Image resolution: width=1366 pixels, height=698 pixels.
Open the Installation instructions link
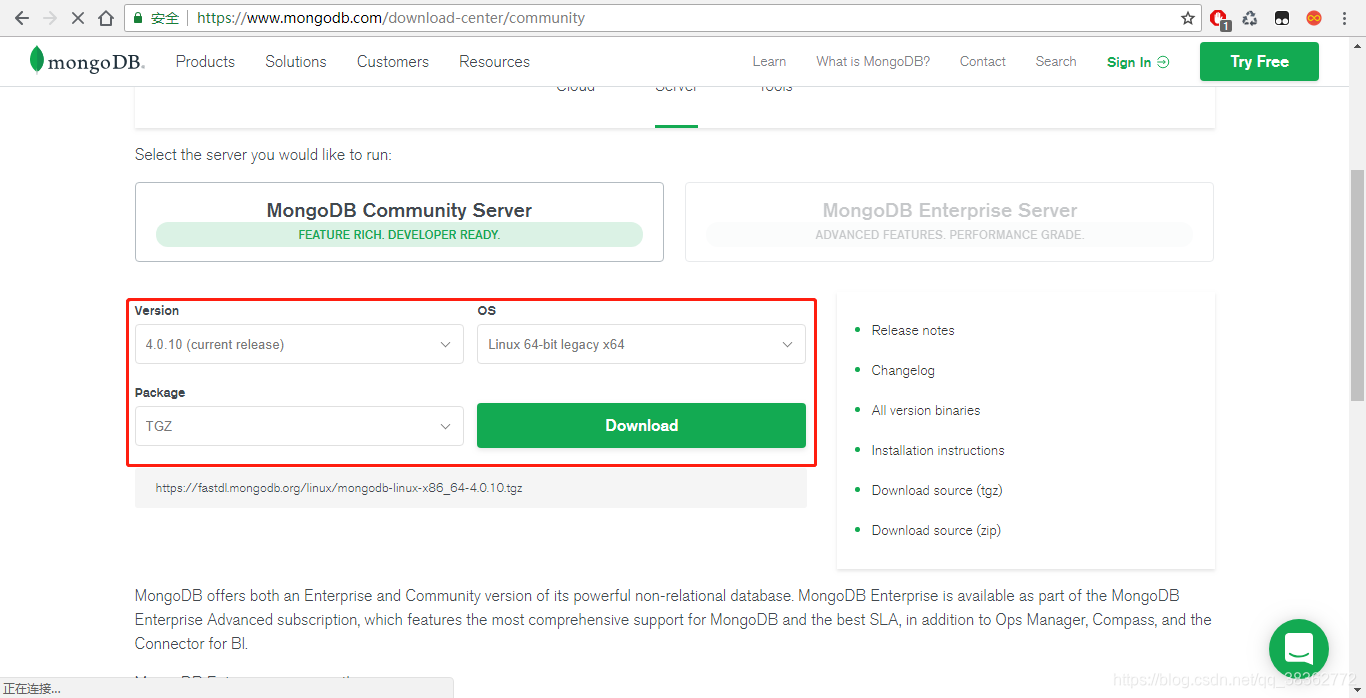(x=937, y=450)
